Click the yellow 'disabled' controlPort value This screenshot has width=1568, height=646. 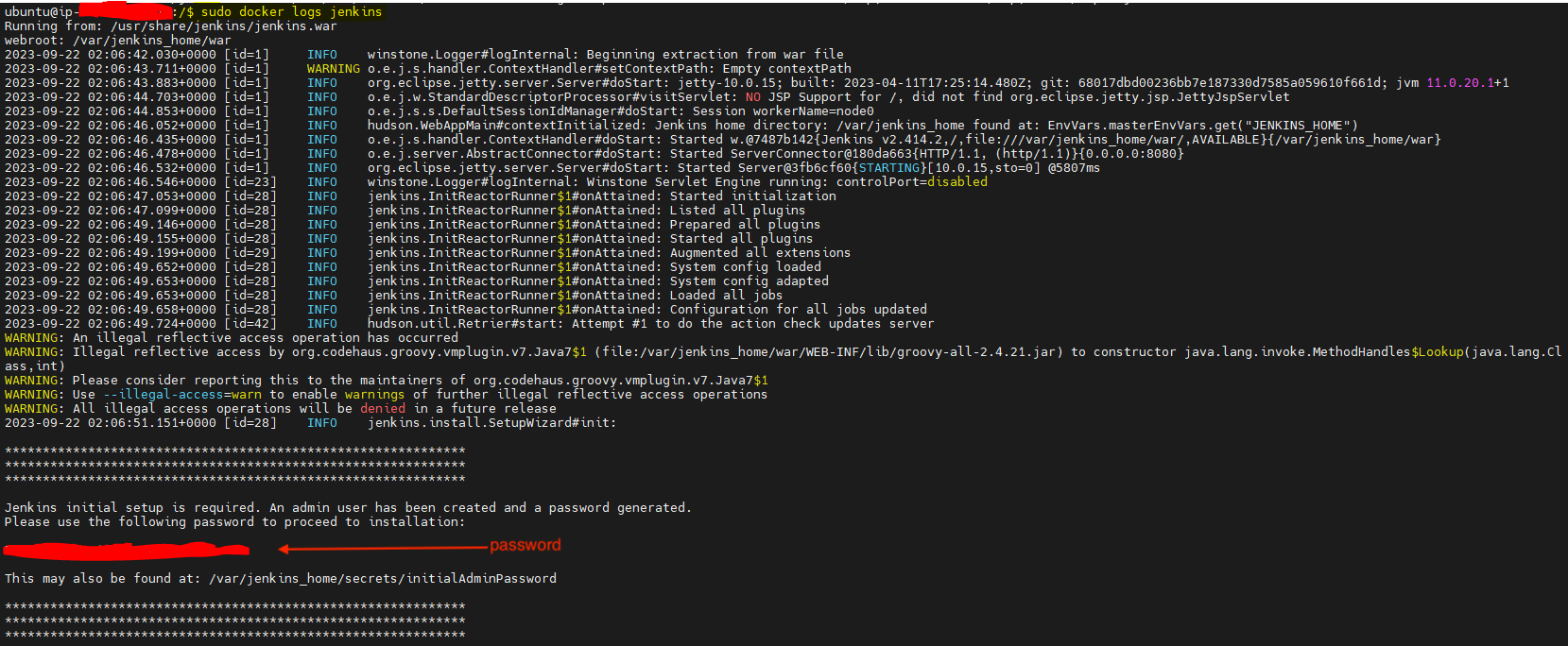coord(956,182)
